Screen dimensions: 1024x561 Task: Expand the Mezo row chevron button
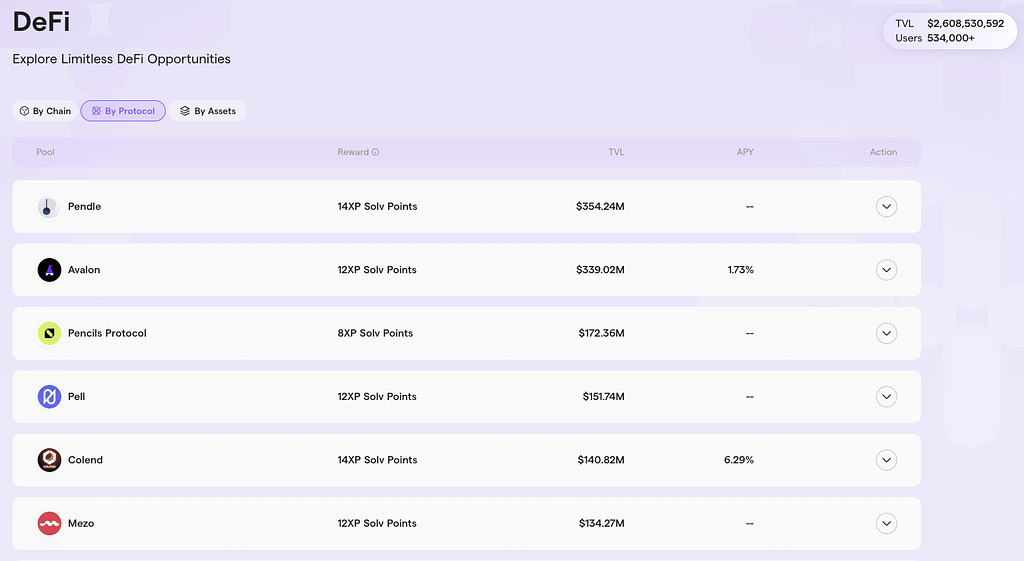[x=886, y=523]
